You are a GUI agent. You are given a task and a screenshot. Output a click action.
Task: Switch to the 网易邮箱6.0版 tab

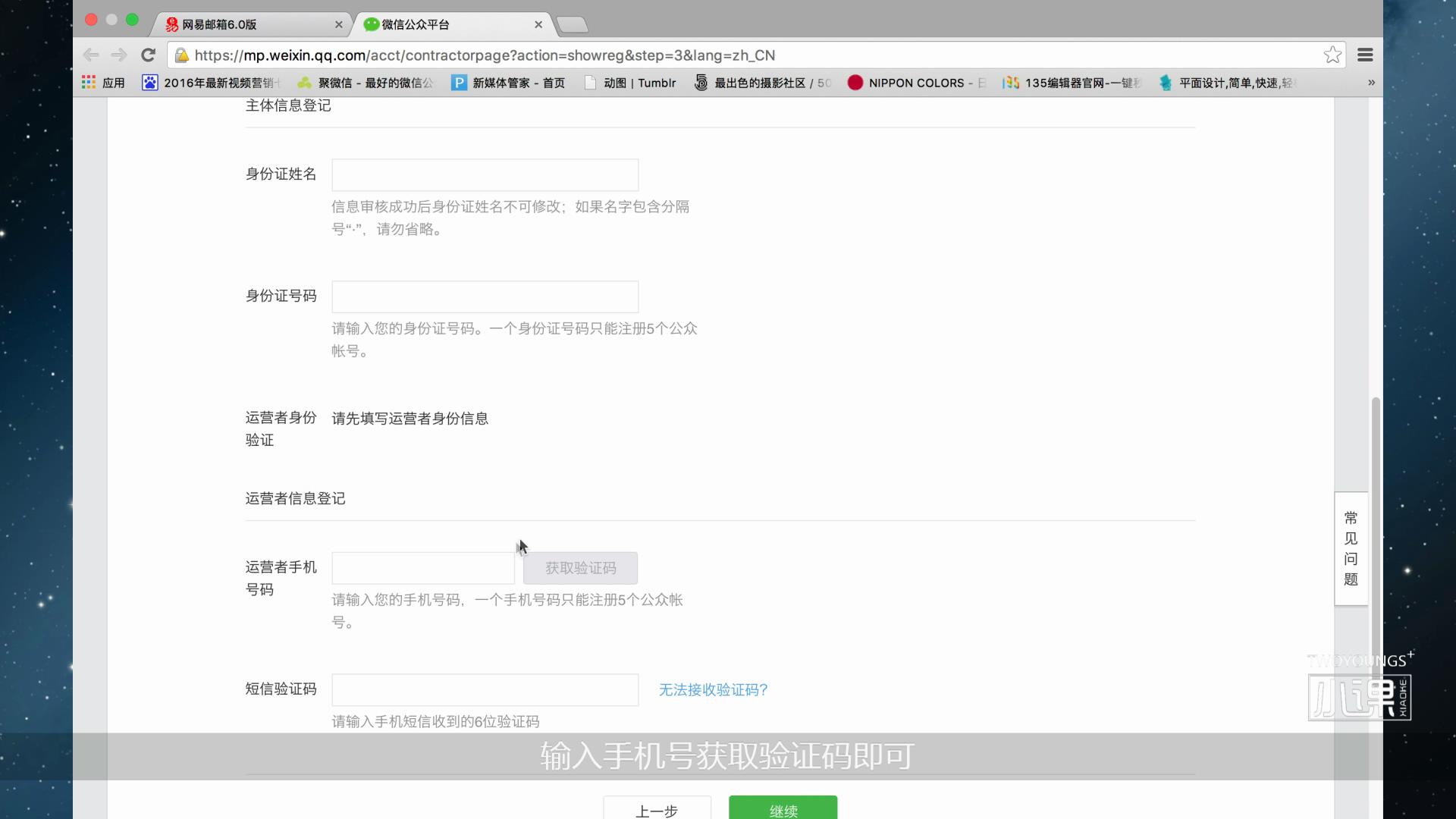click(243, 24)
